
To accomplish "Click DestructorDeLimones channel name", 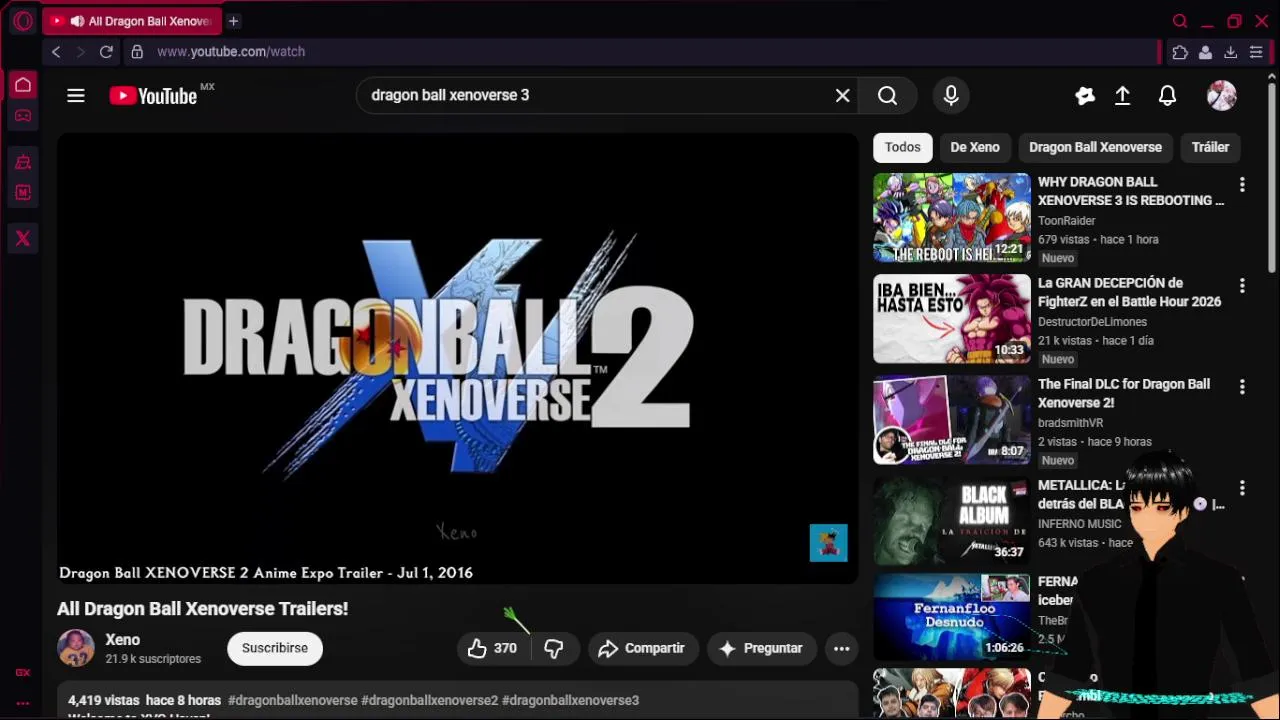I will pyautogui.click(x=1092, y=322).
